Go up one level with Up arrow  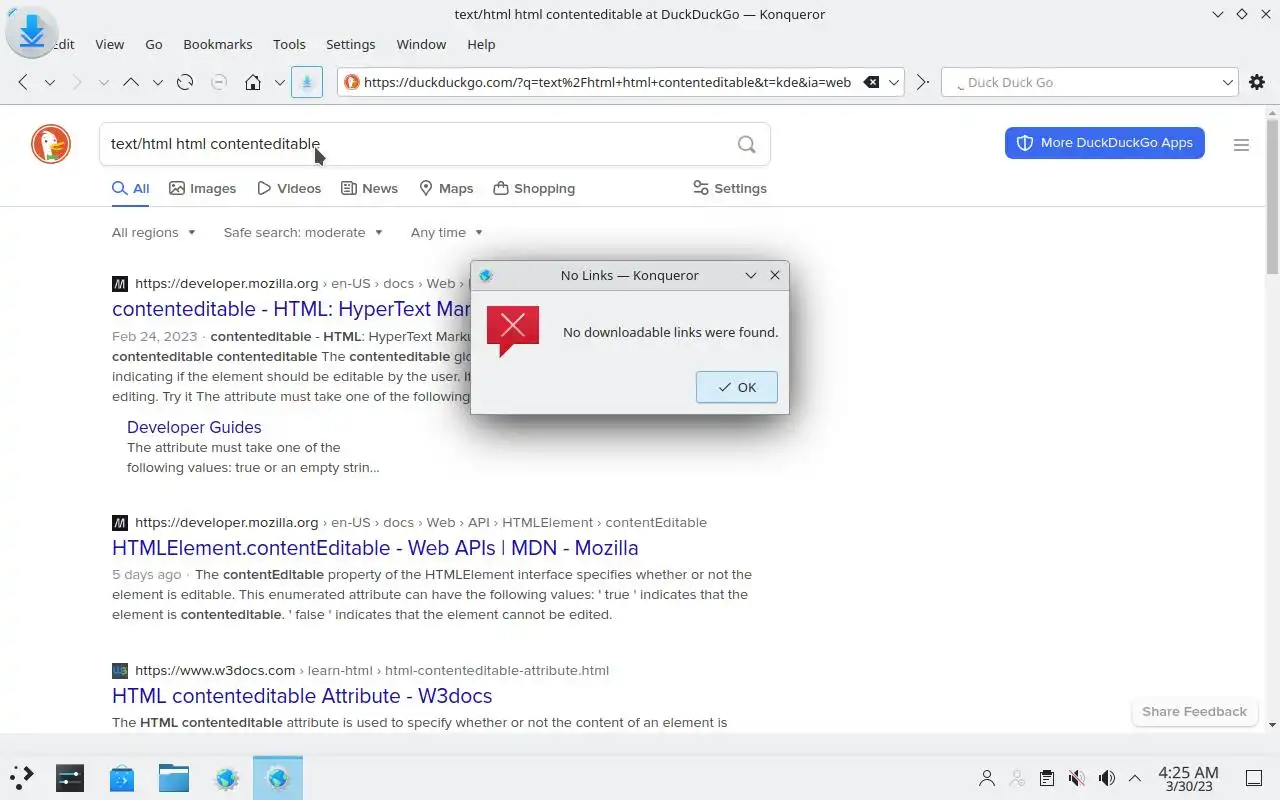coord(131,83)
